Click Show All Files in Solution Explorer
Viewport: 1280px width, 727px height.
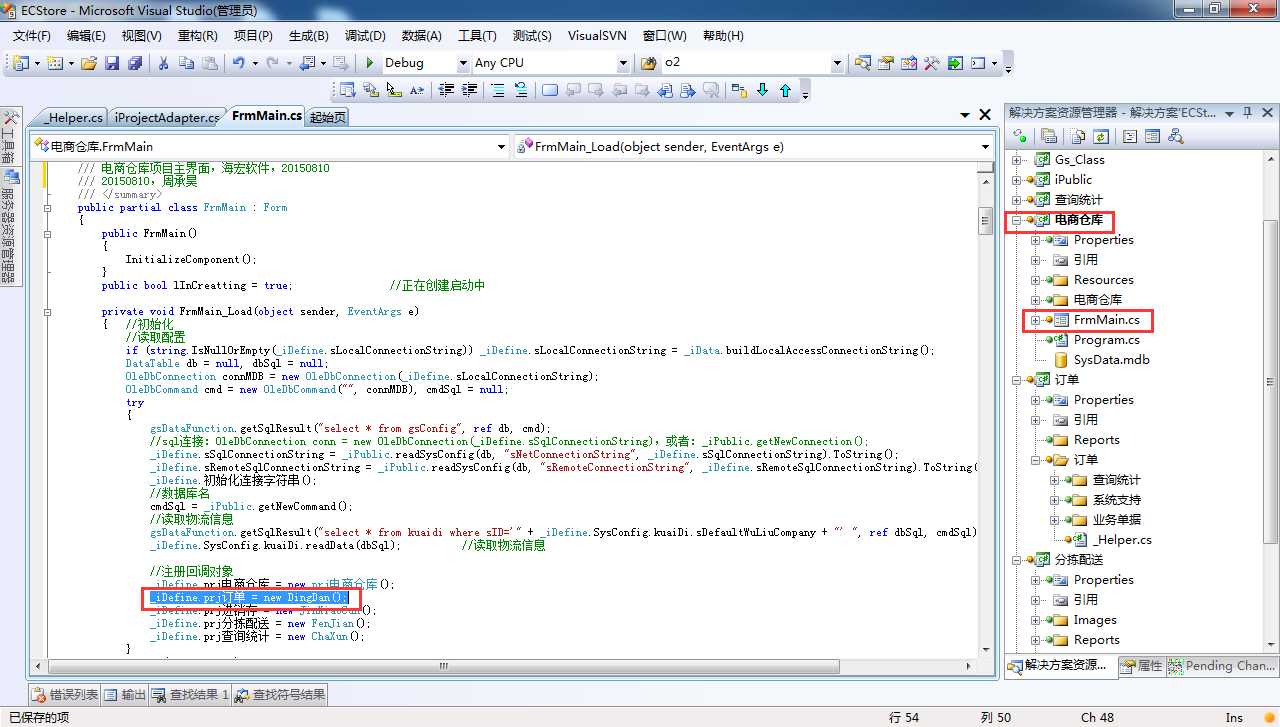click(1077, 136)
